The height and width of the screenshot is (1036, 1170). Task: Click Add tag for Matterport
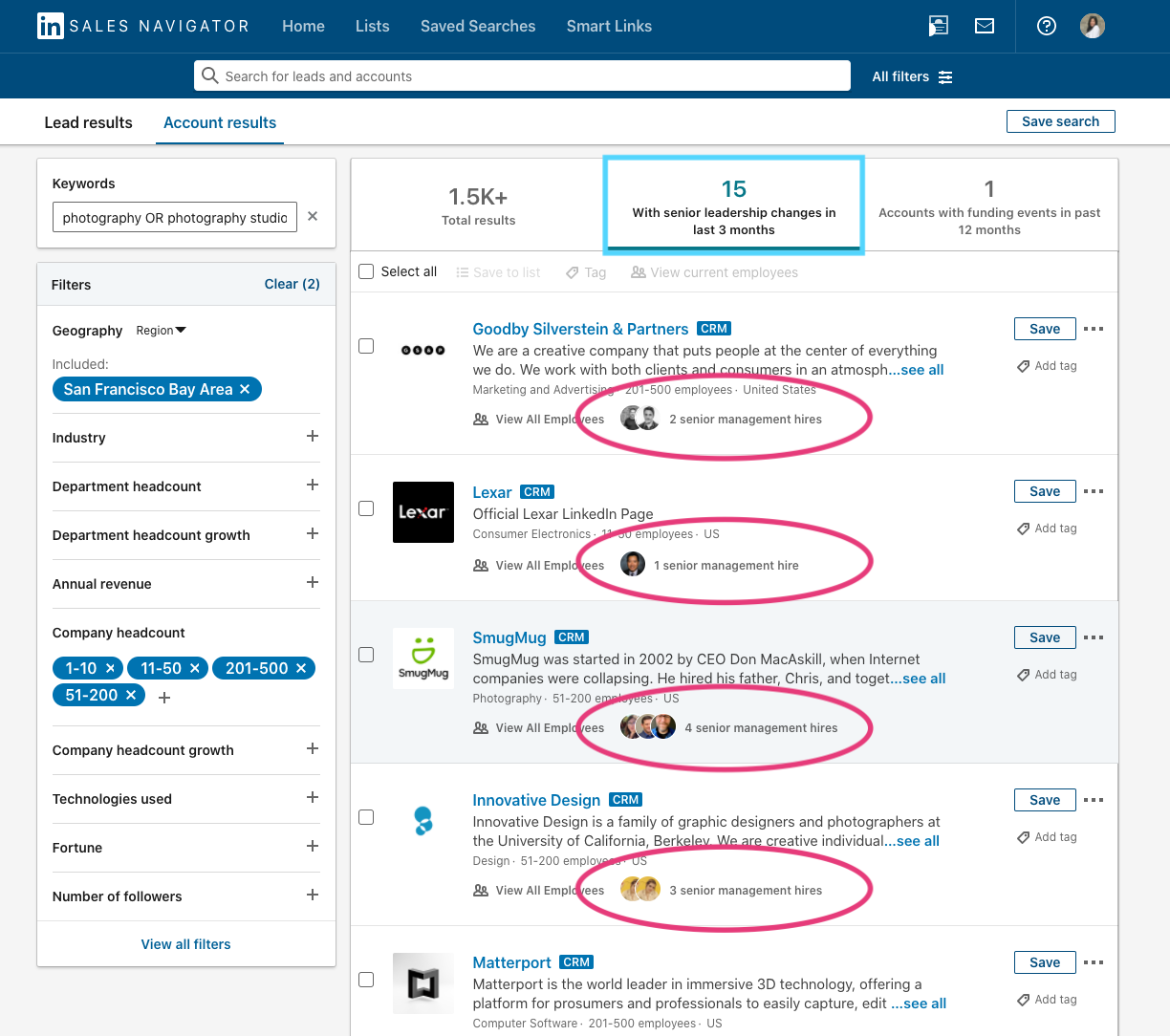(1048, 1000)
